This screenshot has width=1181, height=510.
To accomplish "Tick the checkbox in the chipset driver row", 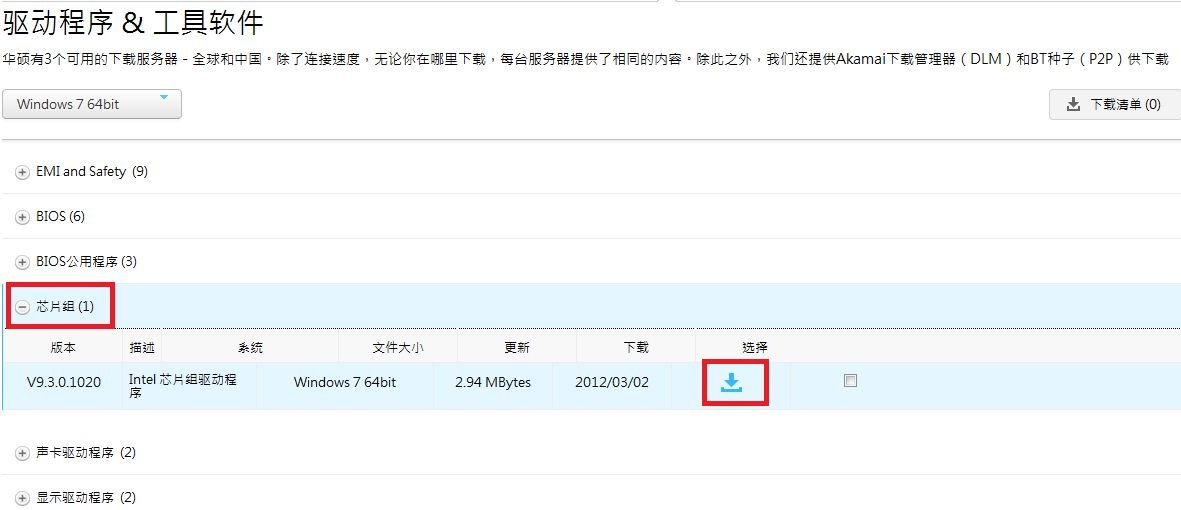I will 850,381.
